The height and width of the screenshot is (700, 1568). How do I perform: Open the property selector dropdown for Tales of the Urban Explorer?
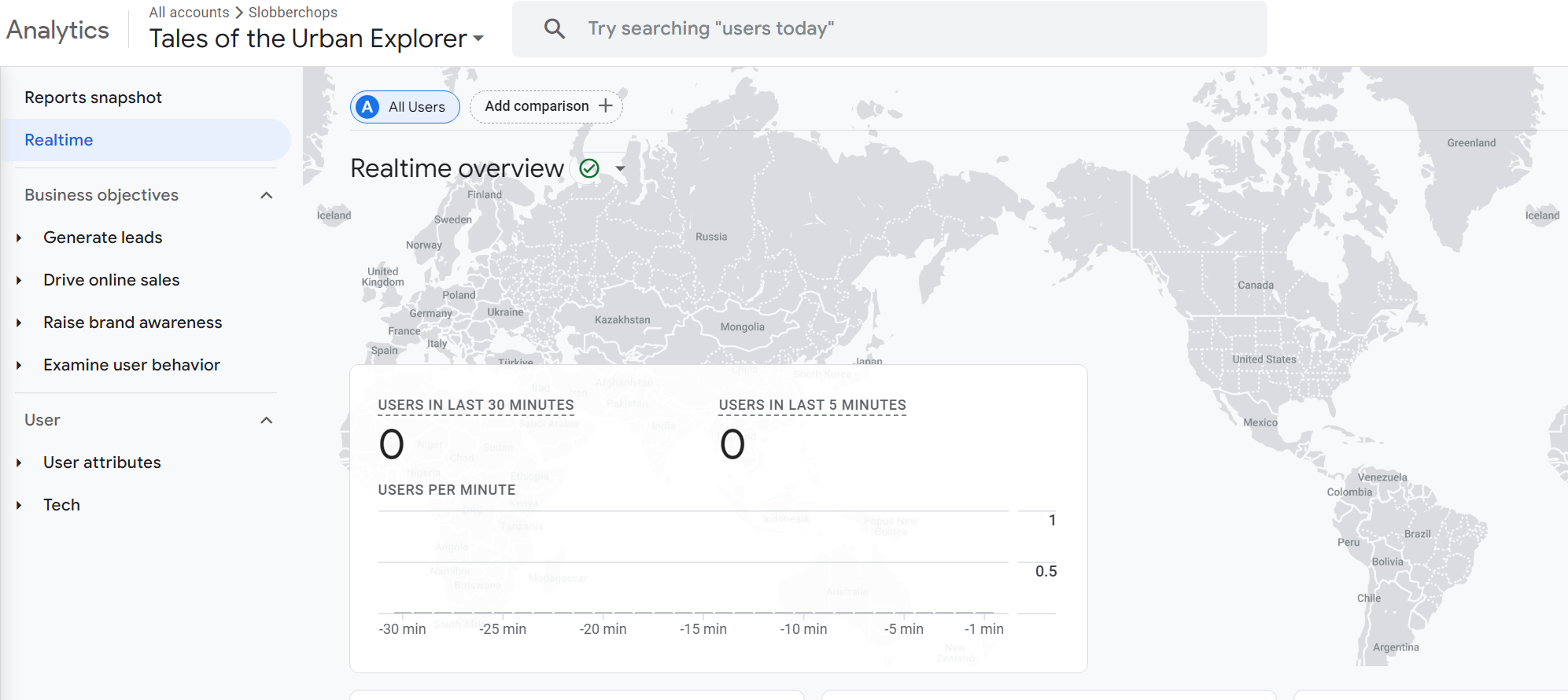(478, 39)
